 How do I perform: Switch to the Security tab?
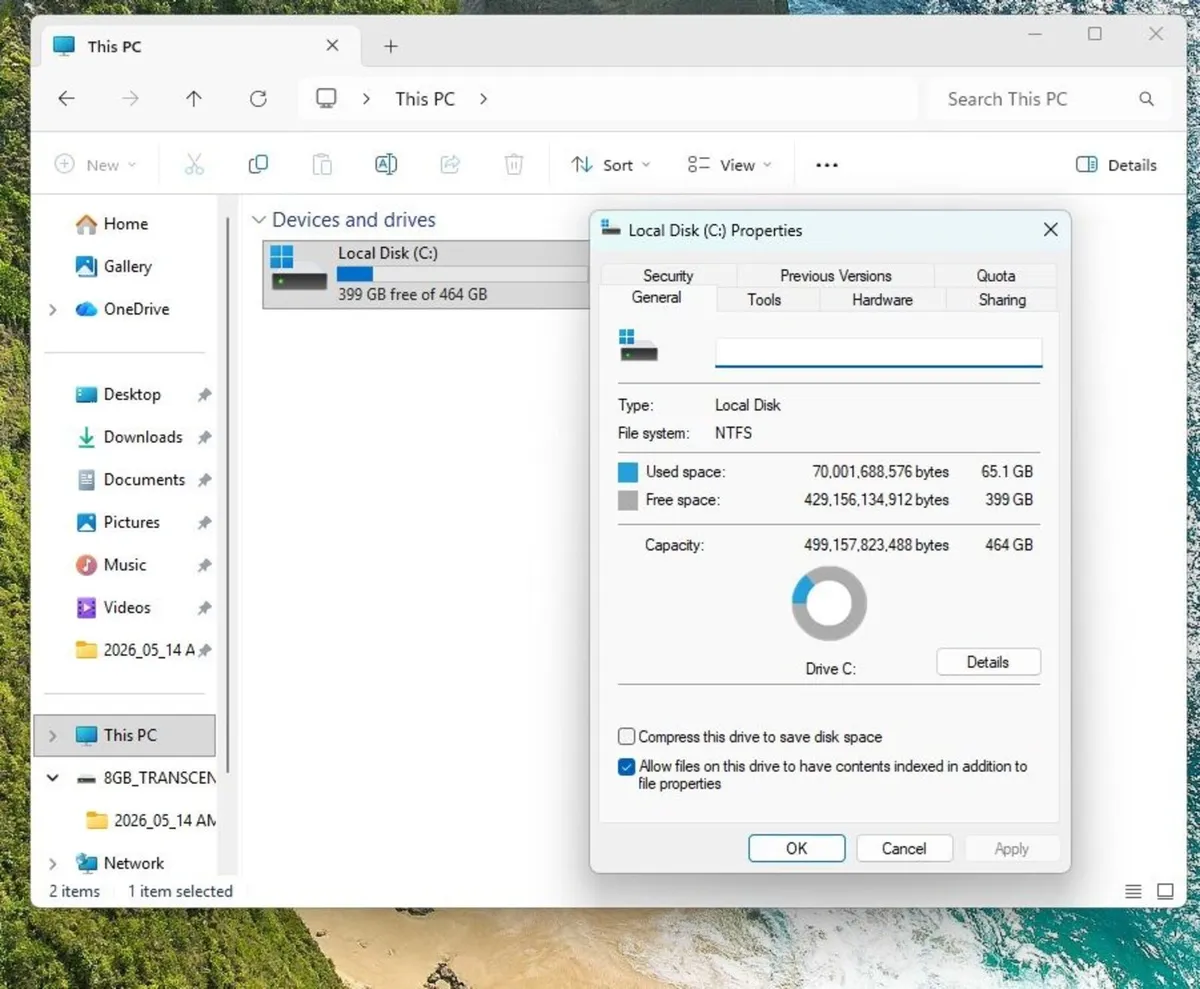[668, 275]
